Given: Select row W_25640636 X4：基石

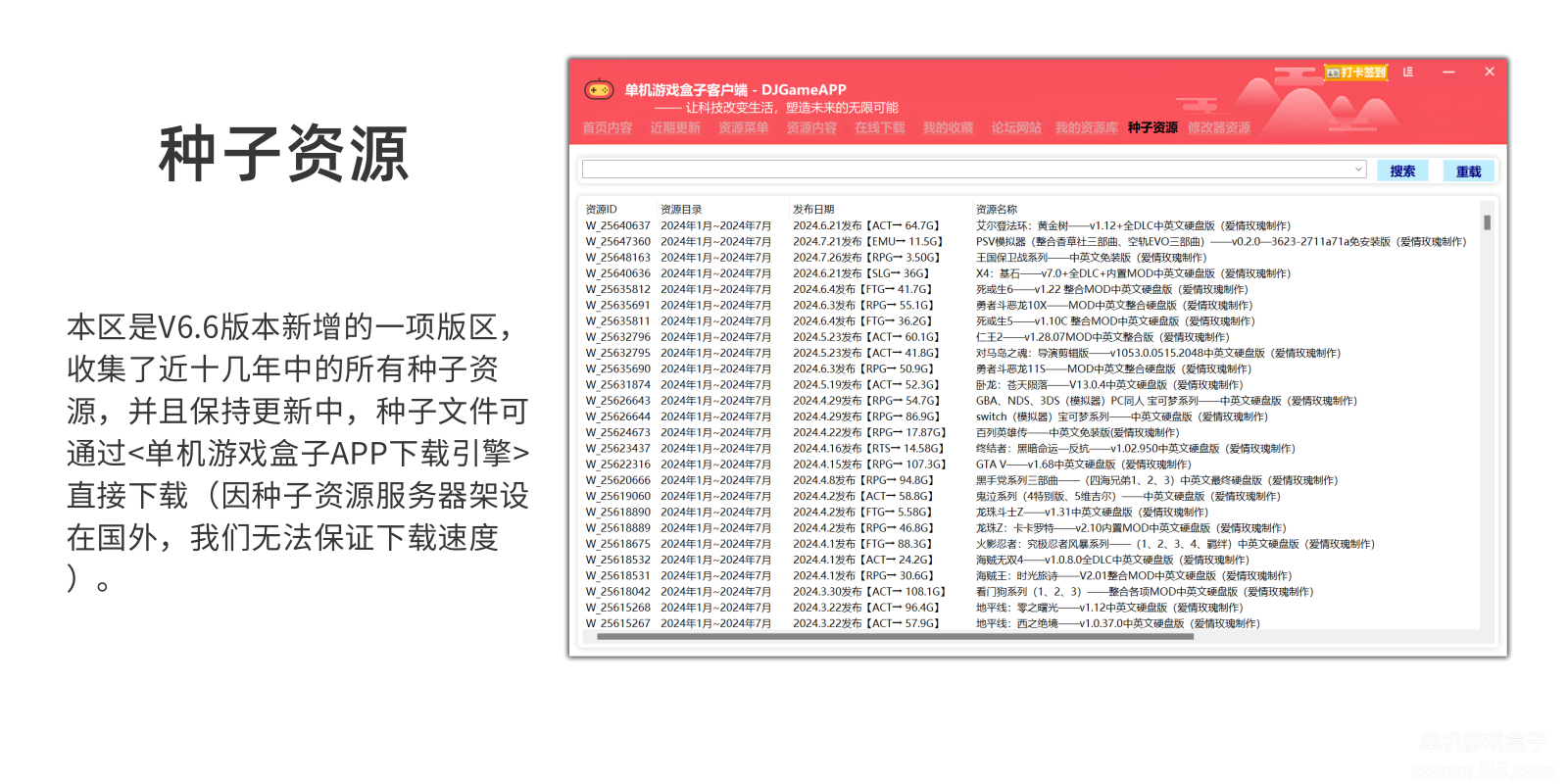Looking at the screenshot, I should pos(1032,273).
